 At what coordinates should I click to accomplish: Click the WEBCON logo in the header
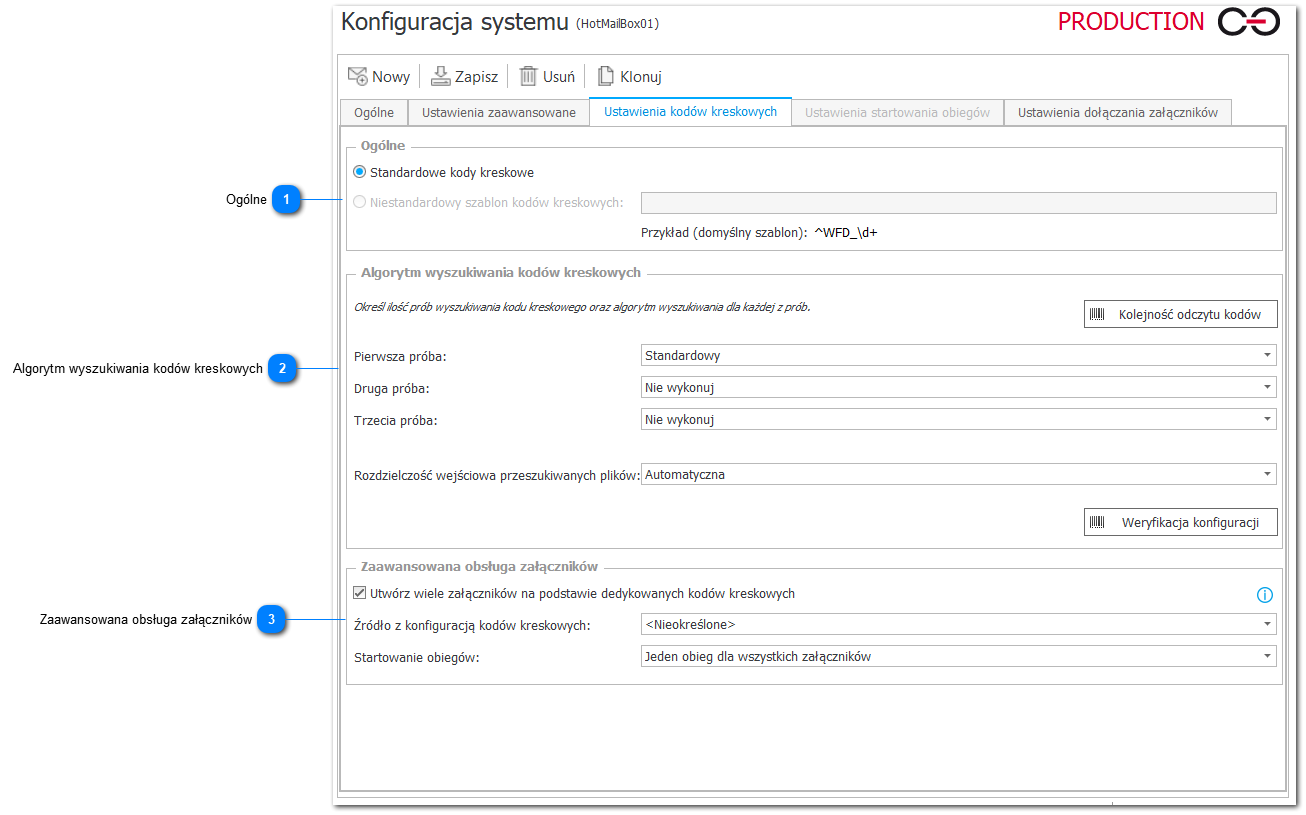(x=1249, y=22)
